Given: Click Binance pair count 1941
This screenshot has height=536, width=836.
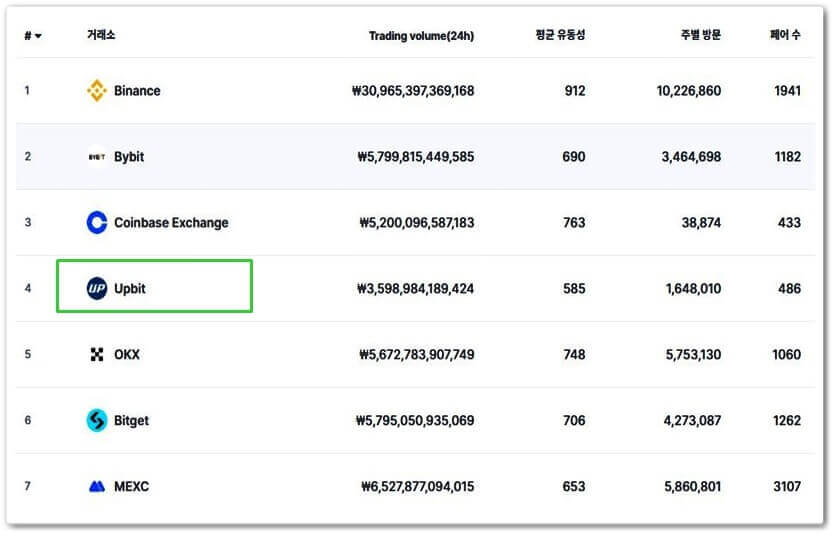Looking at the screenshot, I should (787, 91).
